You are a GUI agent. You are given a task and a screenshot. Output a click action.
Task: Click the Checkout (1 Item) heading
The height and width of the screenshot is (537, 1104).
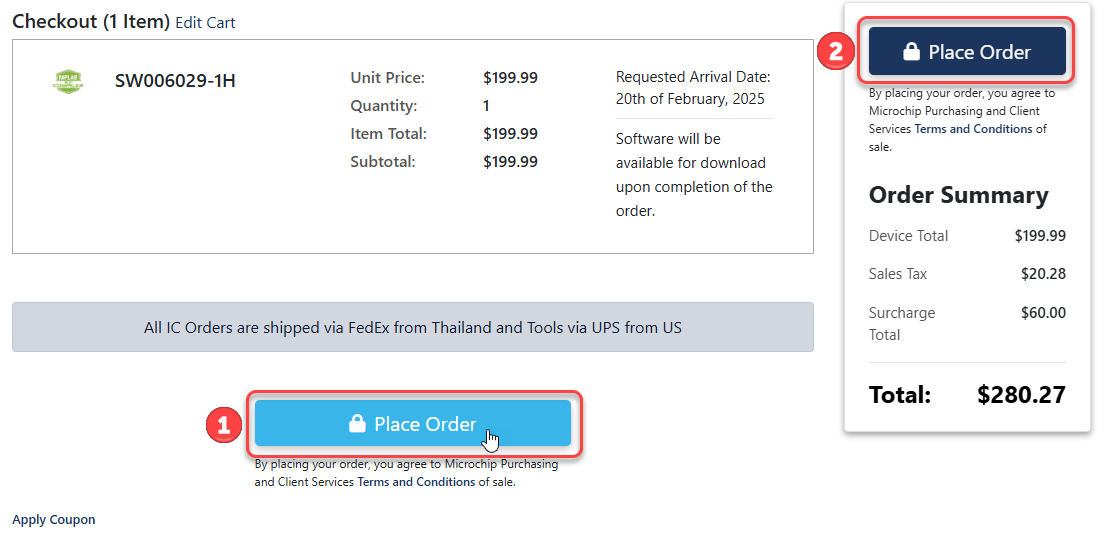[90, 21]
